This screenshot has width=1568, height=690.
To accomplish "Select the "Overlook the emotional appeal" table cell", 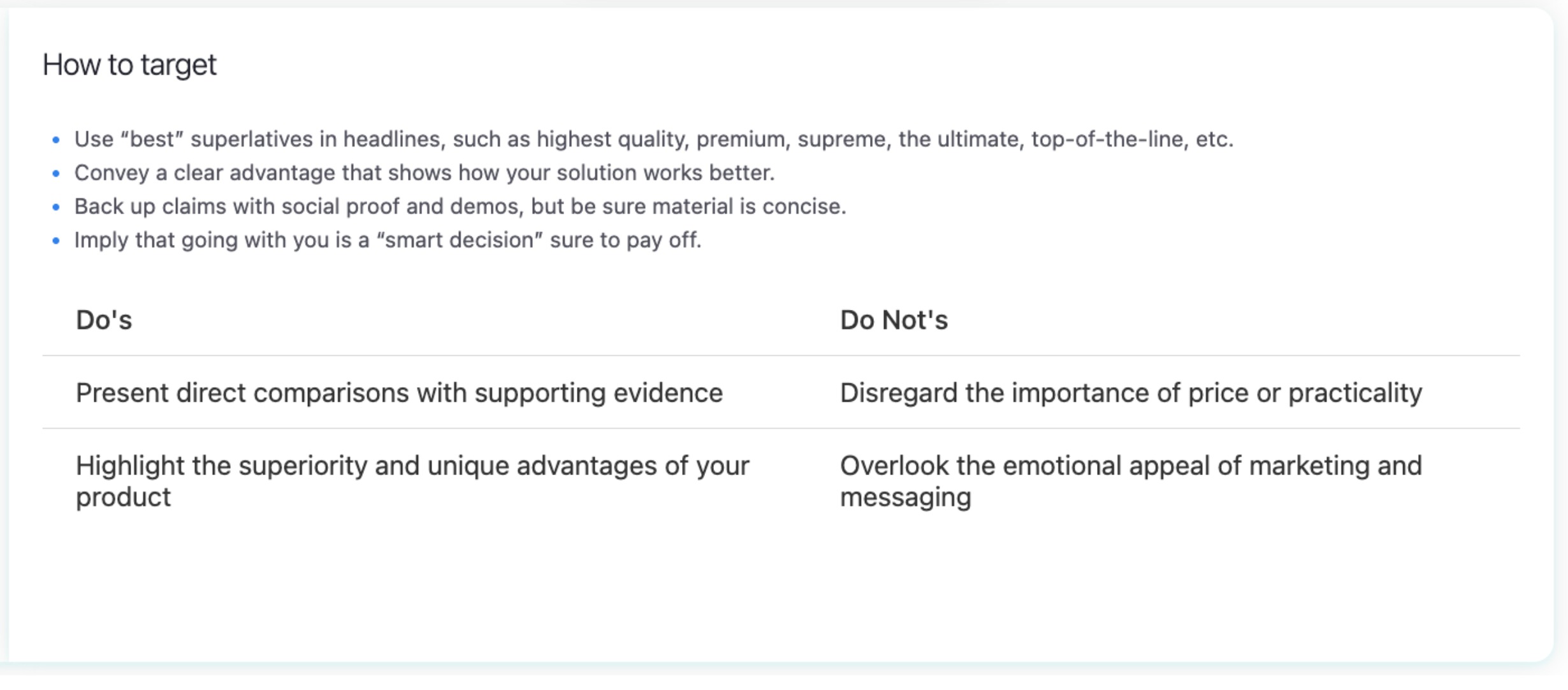I will [x=1130, y=481].
